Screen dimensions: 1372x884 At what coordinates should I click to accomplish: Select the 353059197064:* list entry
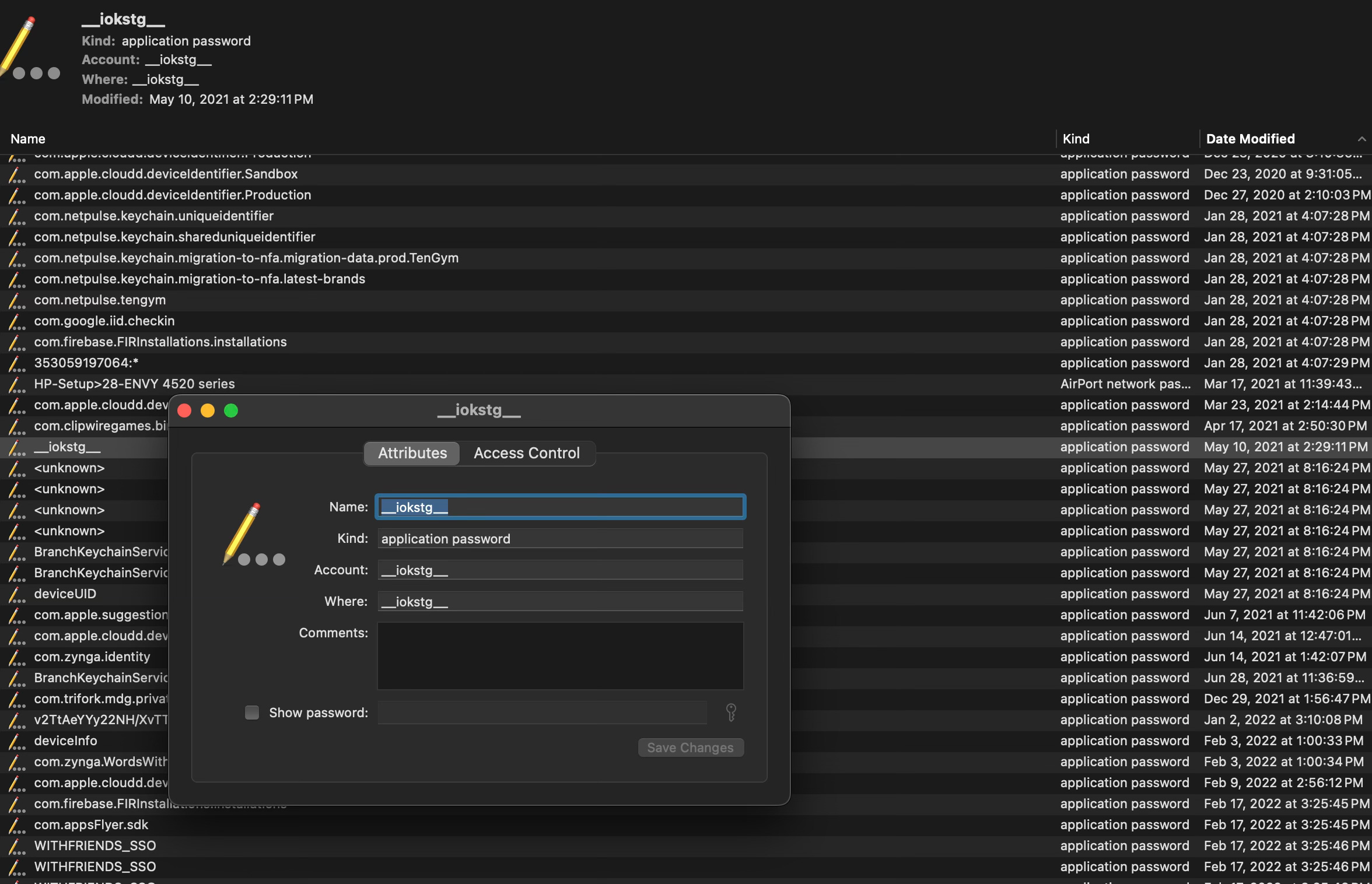(x=86, y=363)
